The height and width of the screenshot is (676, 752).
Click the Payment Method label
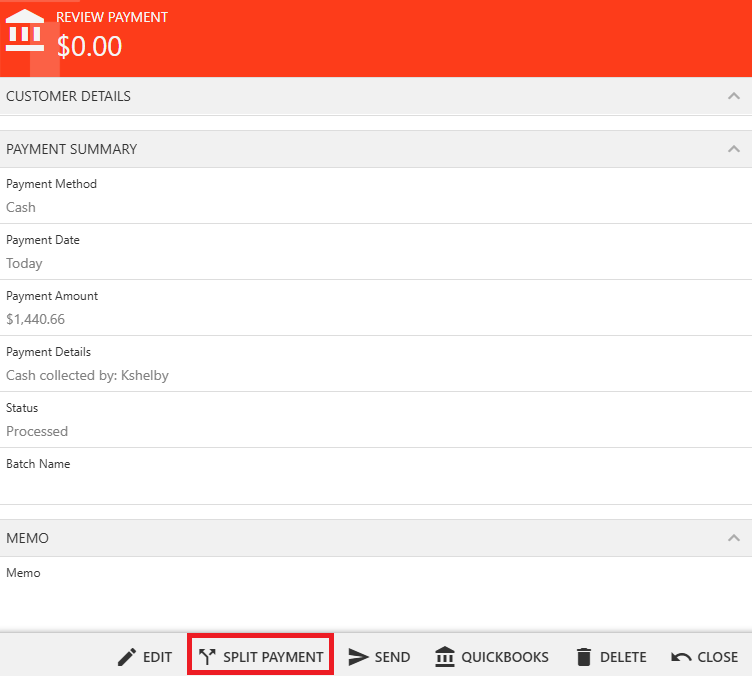tap(51, 184)
